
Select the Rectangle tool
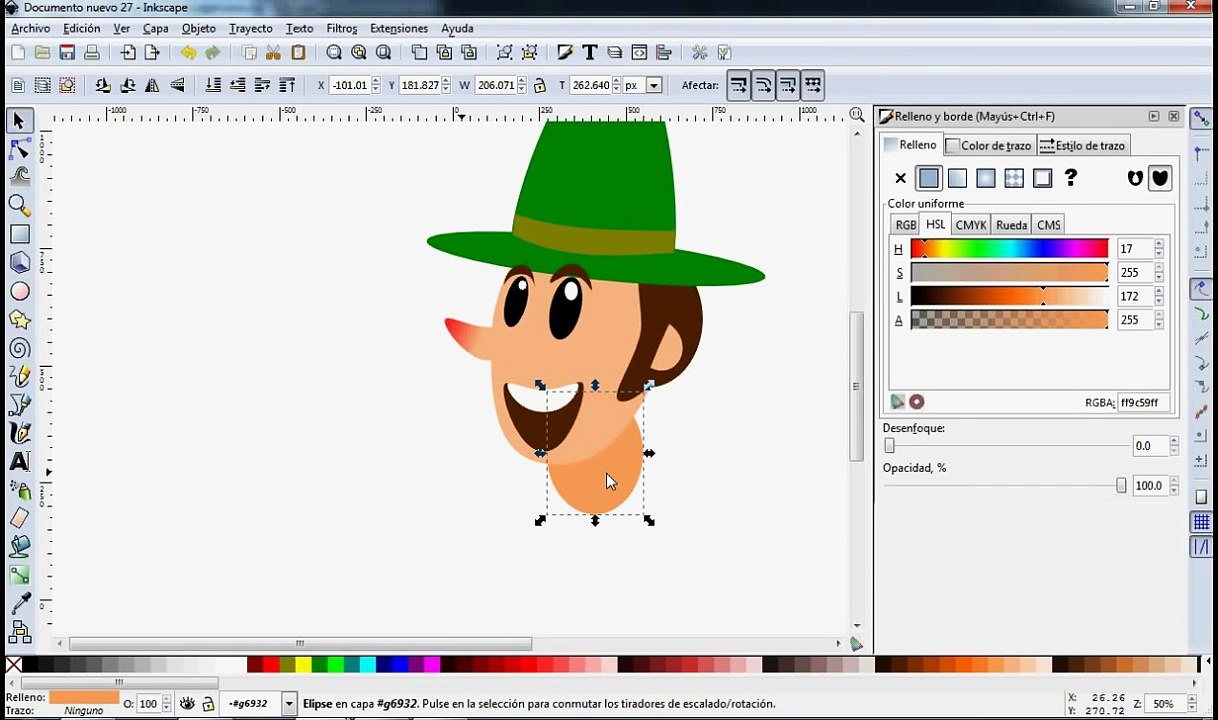pos(19,234)
